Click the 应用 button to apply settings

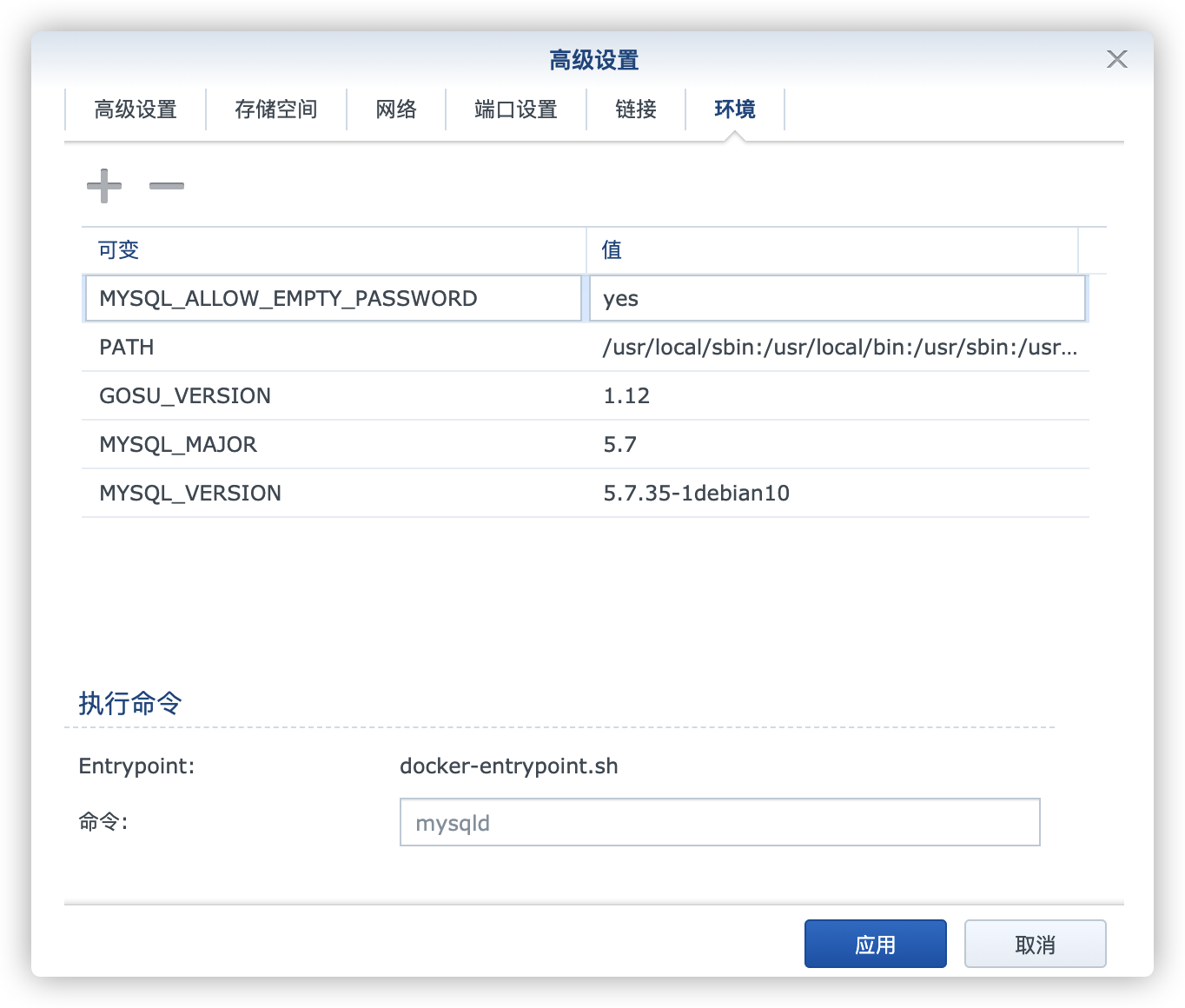pos(875,943)
